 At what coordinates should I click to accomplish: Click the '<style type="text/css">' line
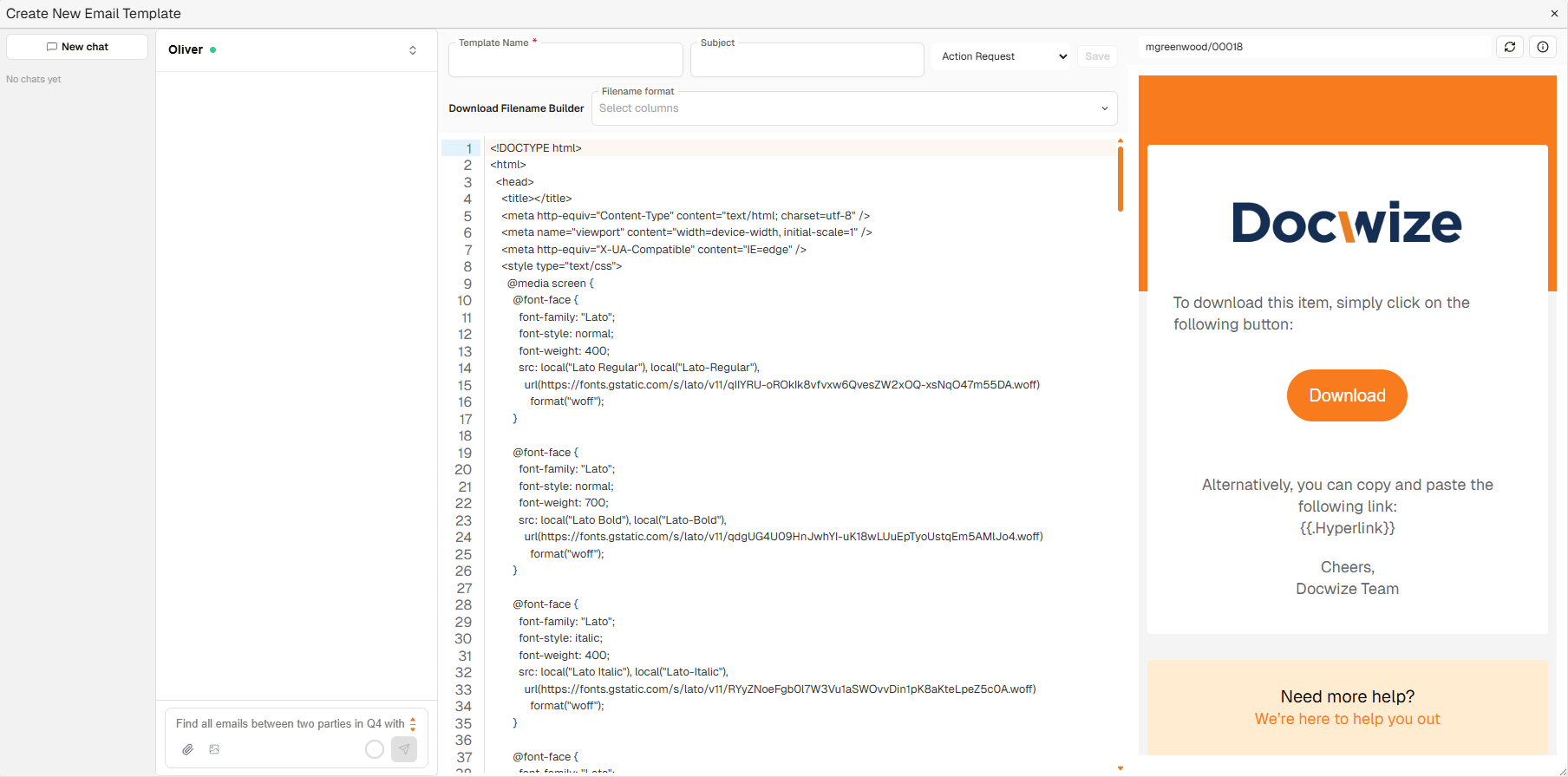pos(562,266)
